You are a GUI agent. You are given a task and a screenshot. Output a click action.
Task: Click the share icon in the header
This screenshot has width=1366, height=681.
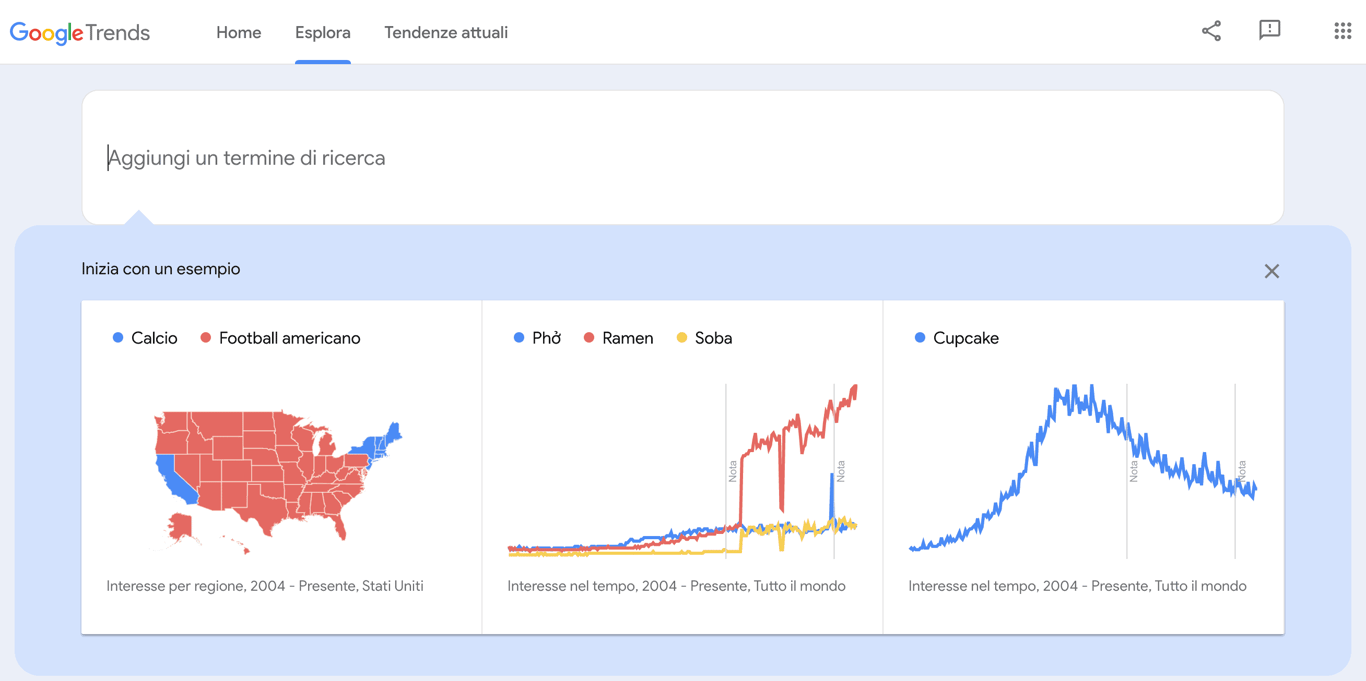click(x=1211, y=31)
